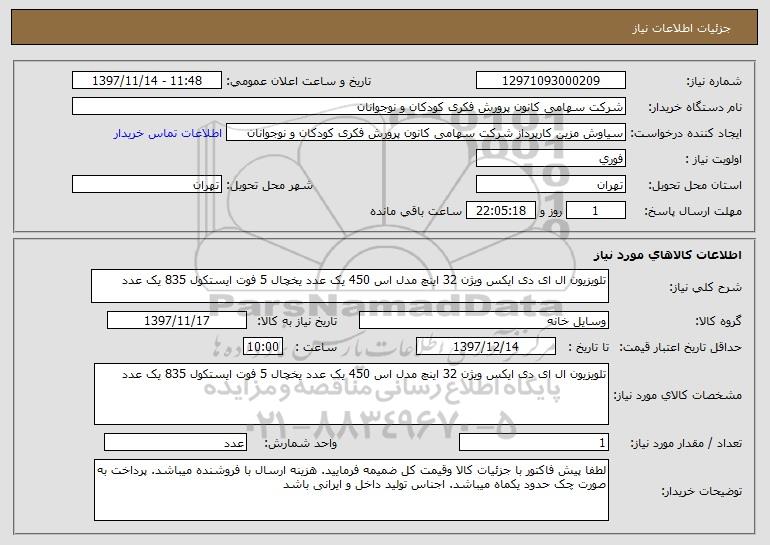This screenshot has width=770, height=545.
Task: Click the شرح کلی نیاز text box
Action: tap(350, 286)
